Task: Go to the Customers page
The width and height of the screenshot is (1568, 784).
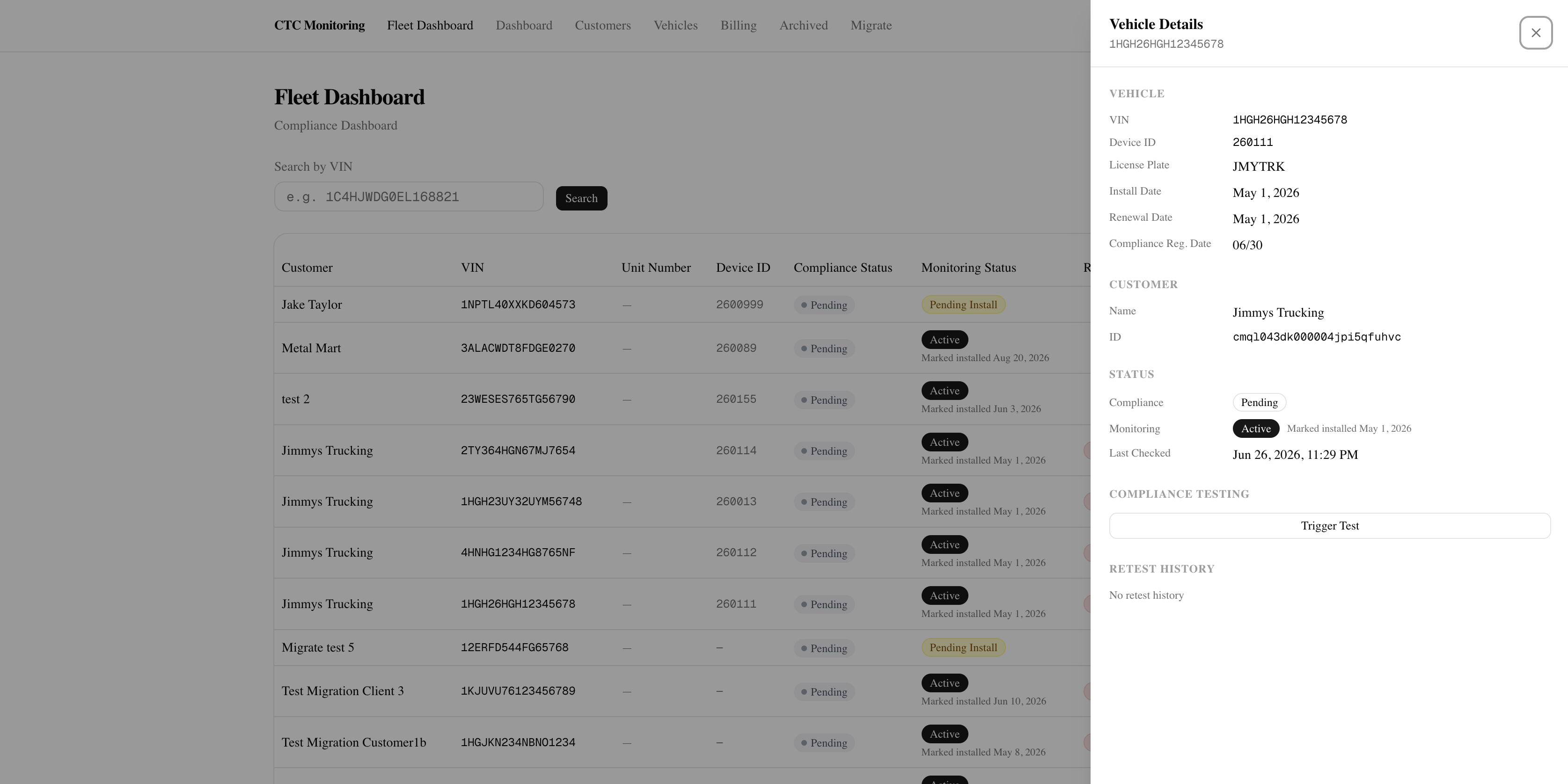Action: click(x=602, y=26)
